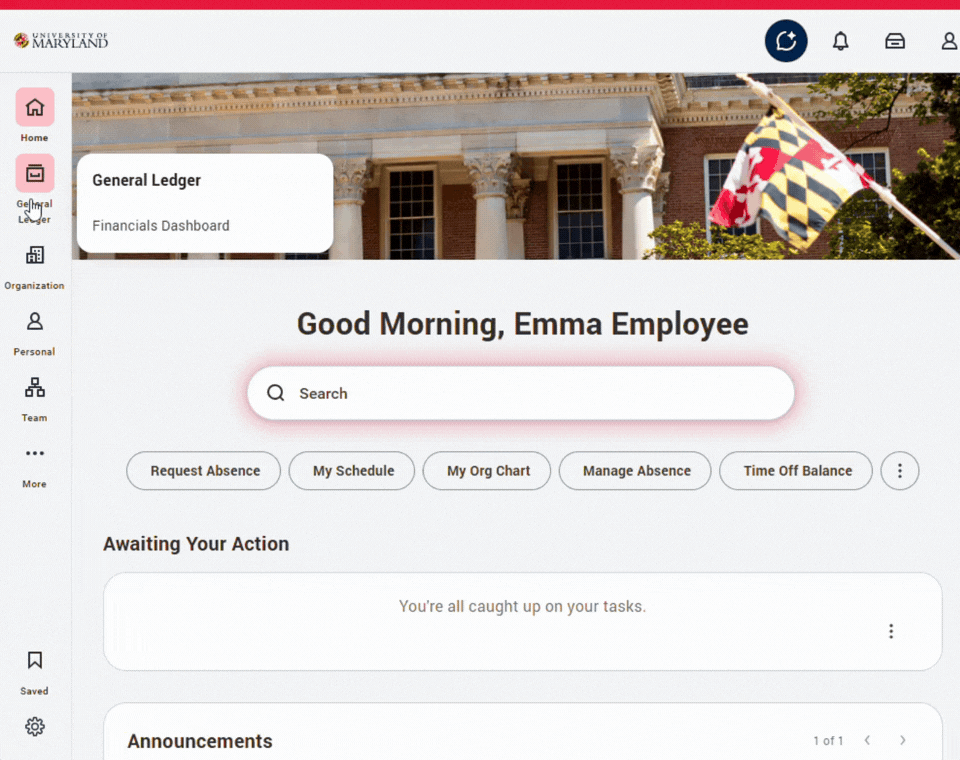
Task: Open Time Off Balance
Action: (x=796, y=471)
